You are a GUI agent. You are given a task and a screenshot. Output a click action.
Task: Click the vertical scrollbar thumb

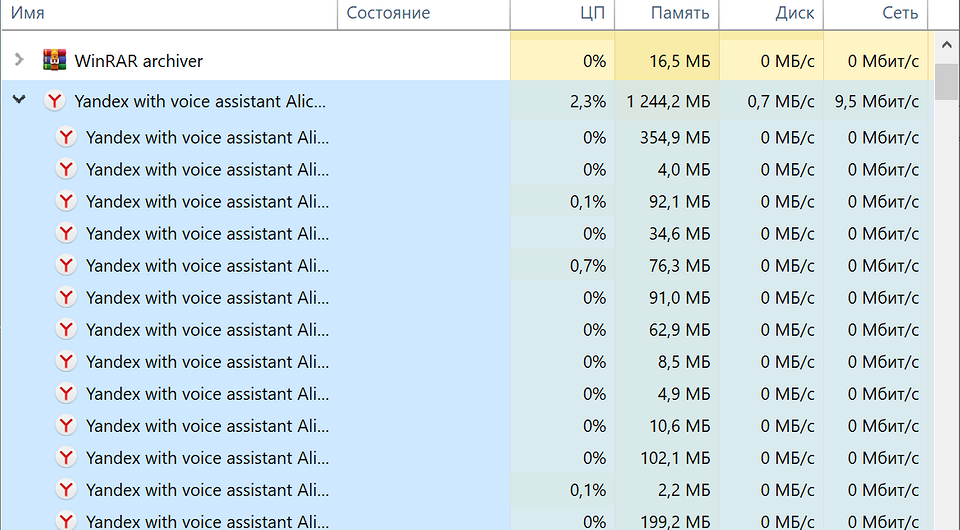946,80
